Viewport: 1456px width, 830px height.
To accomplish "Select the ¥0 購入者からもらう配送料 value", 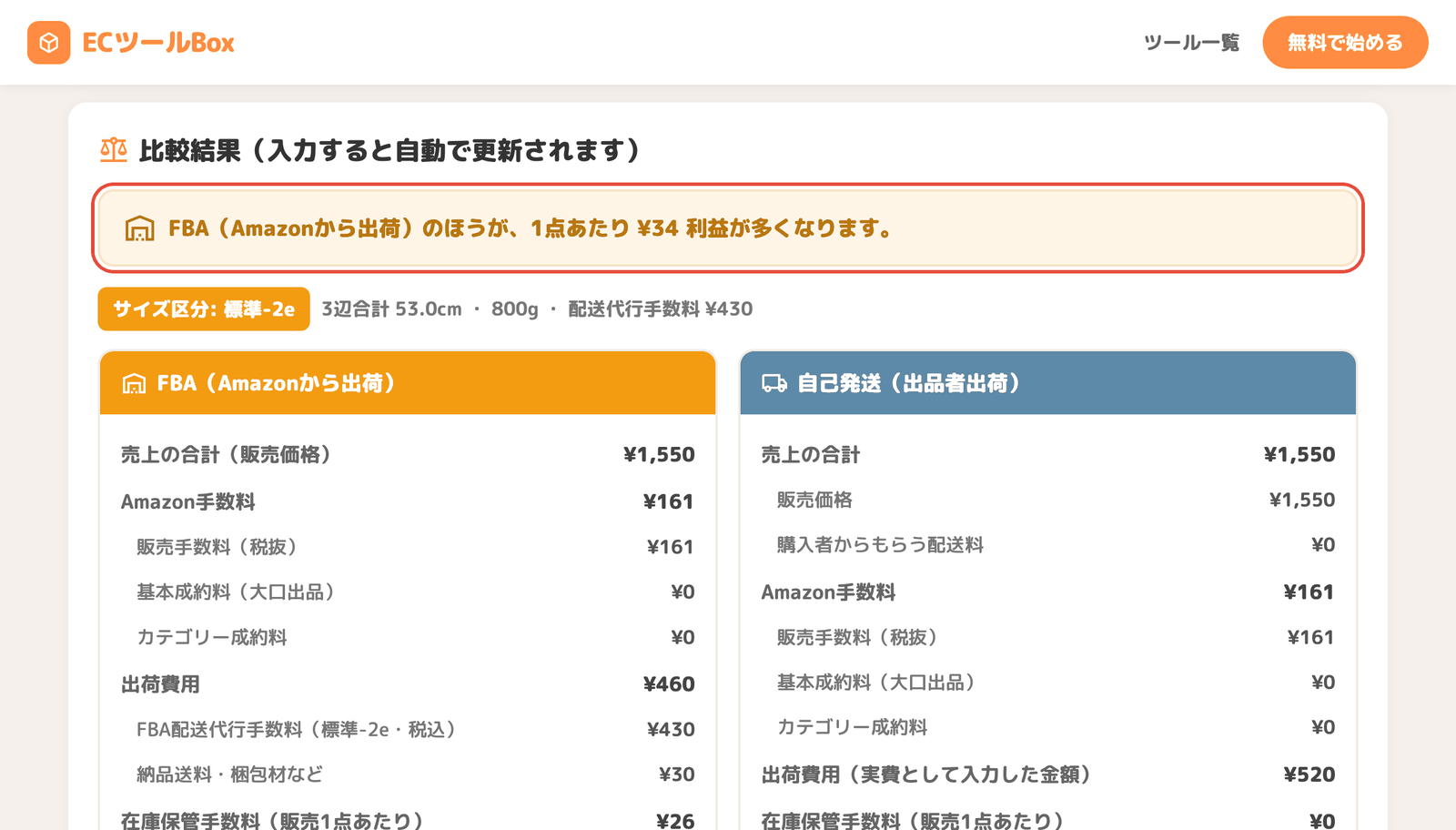I will [x=1323, y=545].
